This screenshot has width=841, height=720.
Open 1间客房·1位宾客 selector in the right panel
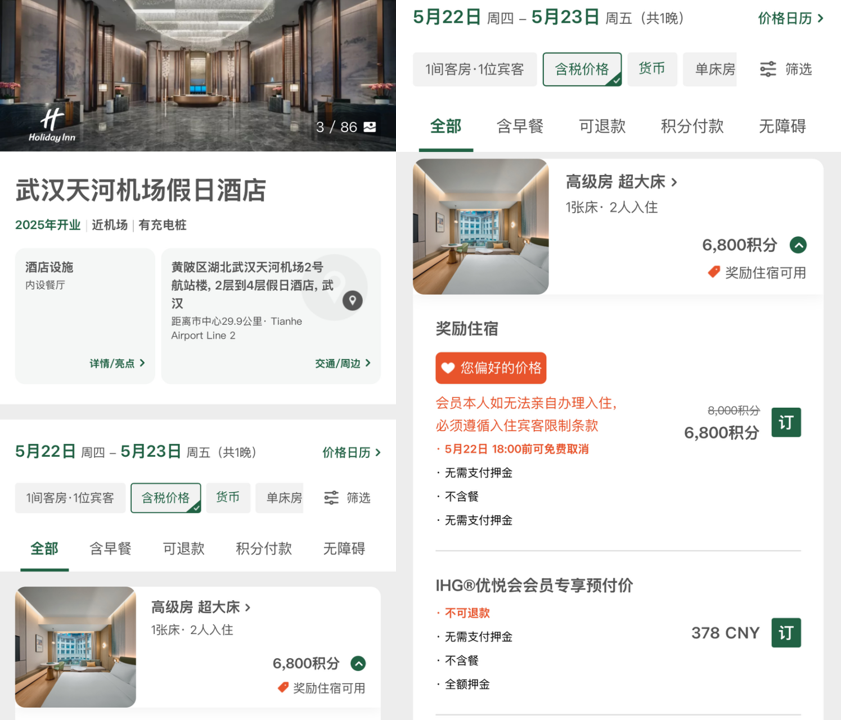pos(475,69)
